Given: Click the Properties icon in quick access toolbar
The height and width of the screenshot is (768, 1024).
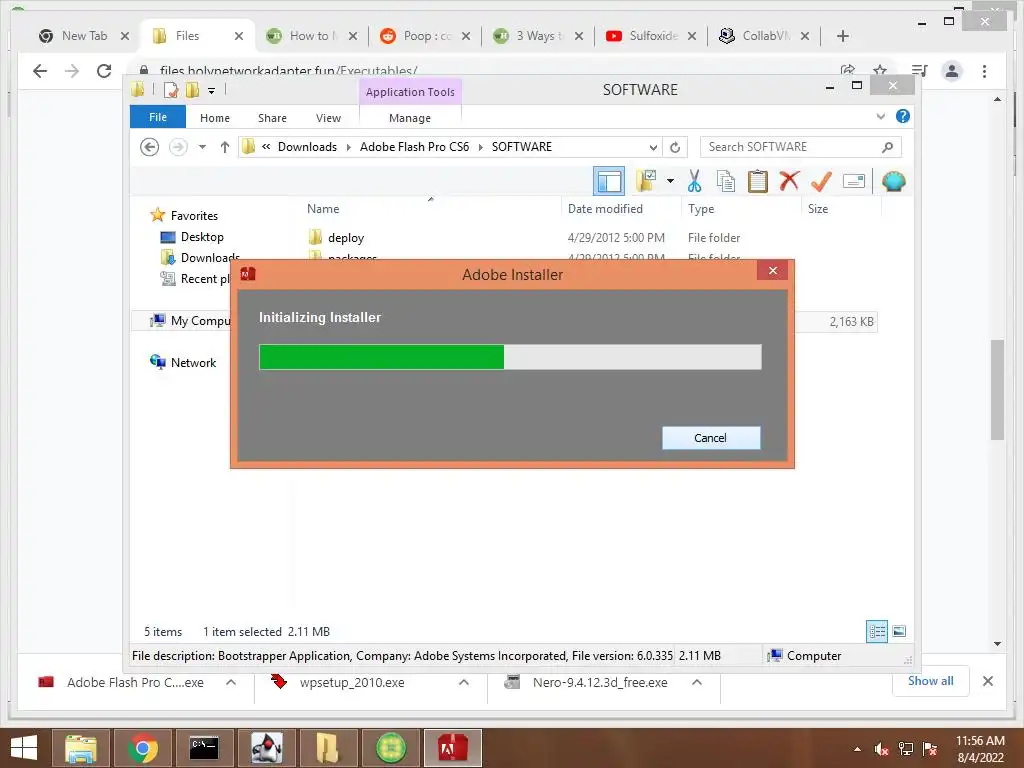Looking at the screenshot, I should (171, 90).
